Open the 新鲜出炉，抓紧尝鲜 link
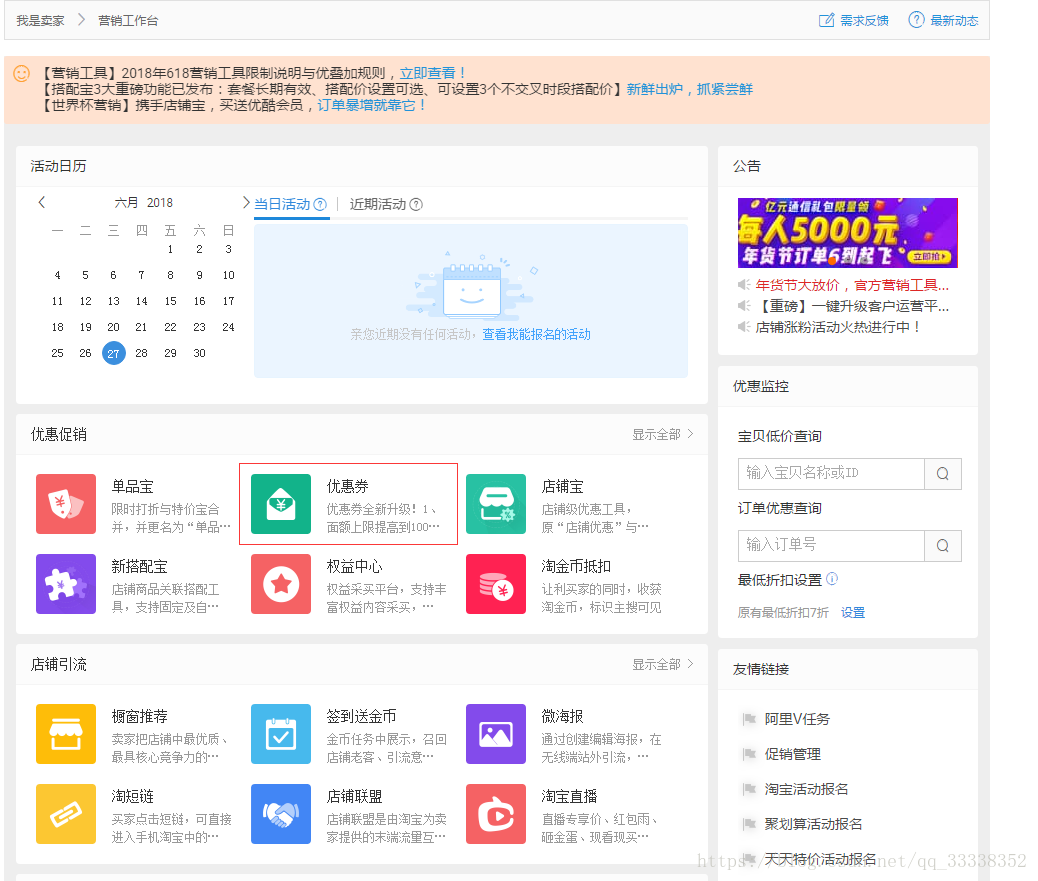 point(690,89)
